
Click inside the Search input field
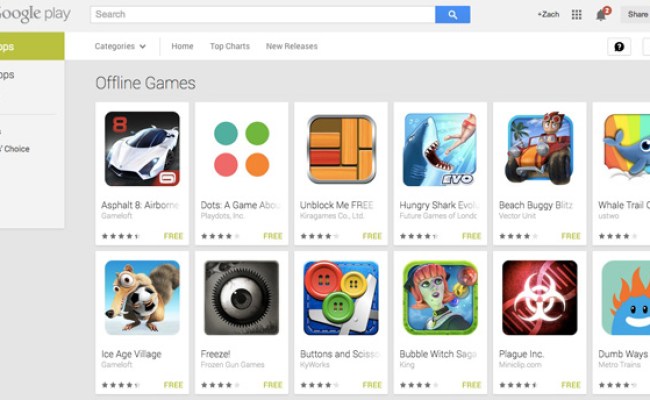tap(263, 15)
